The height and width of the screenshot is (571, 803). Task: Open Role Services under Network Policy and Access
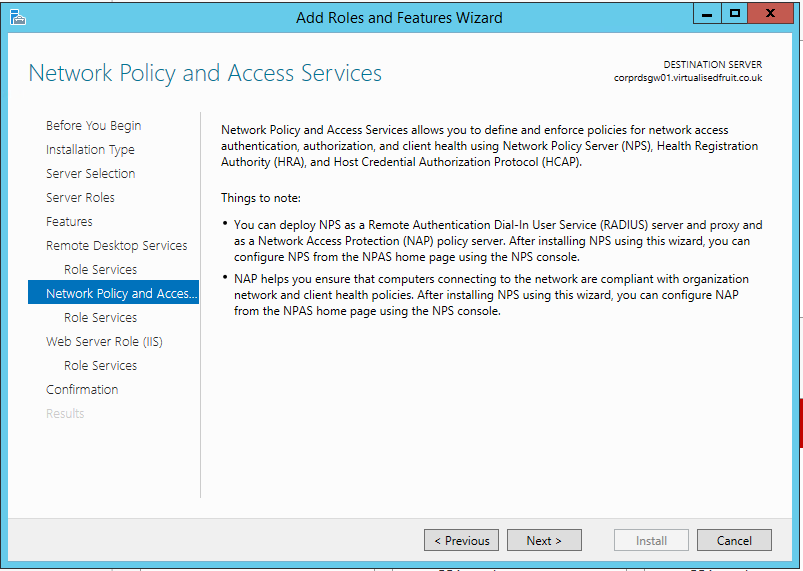(100, 317)
